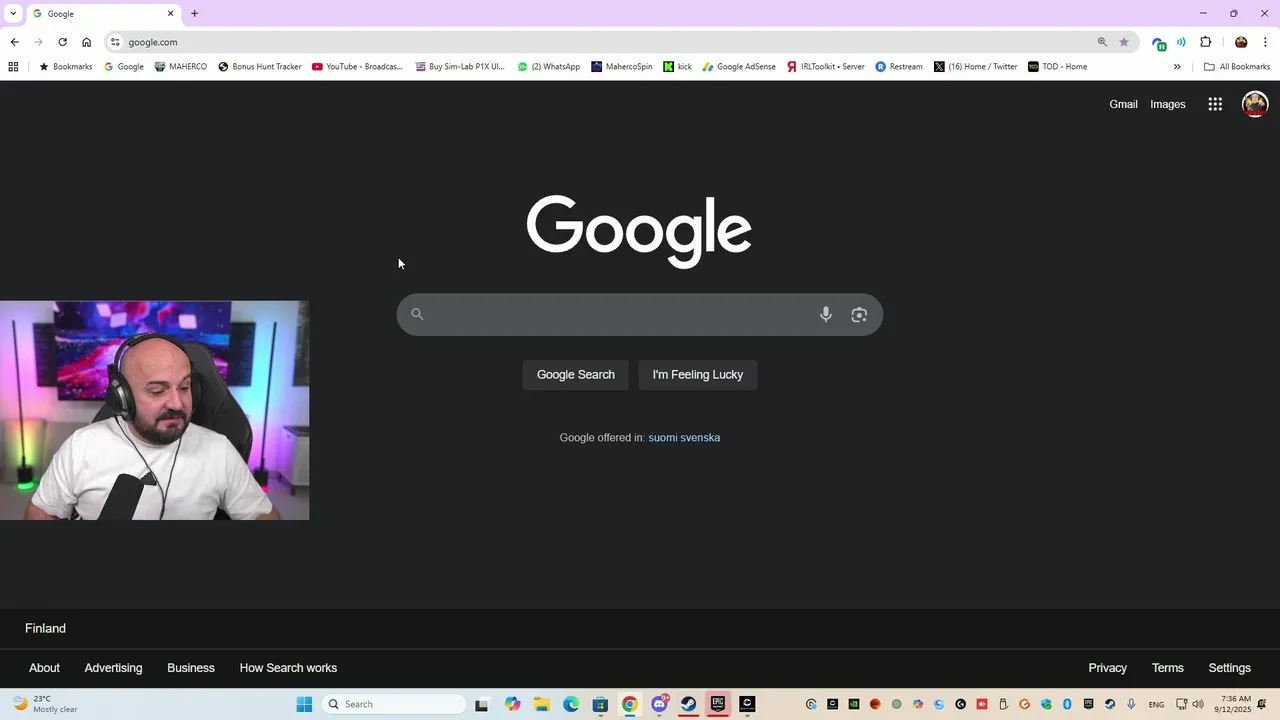Open Chrome Extensions puzzle icon
The width and height of the screenshot is (1280, 720).
(1205, 42)
